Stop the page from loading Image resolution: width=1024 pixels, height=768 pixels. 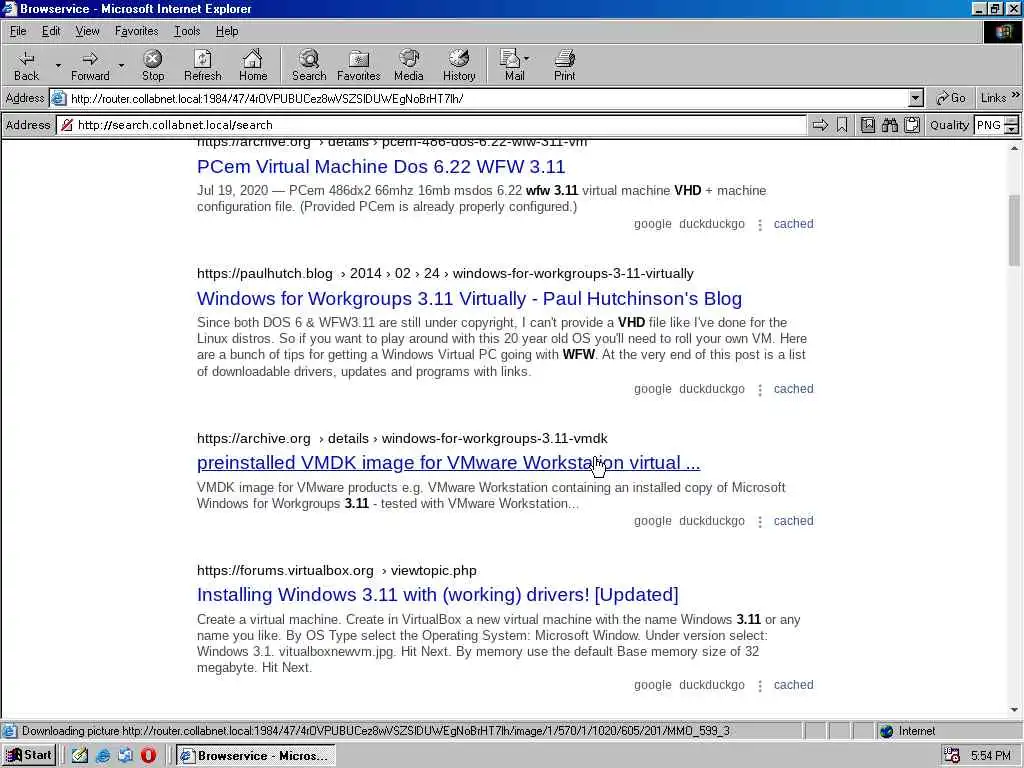pyautogui.click(x=153, y=65)
